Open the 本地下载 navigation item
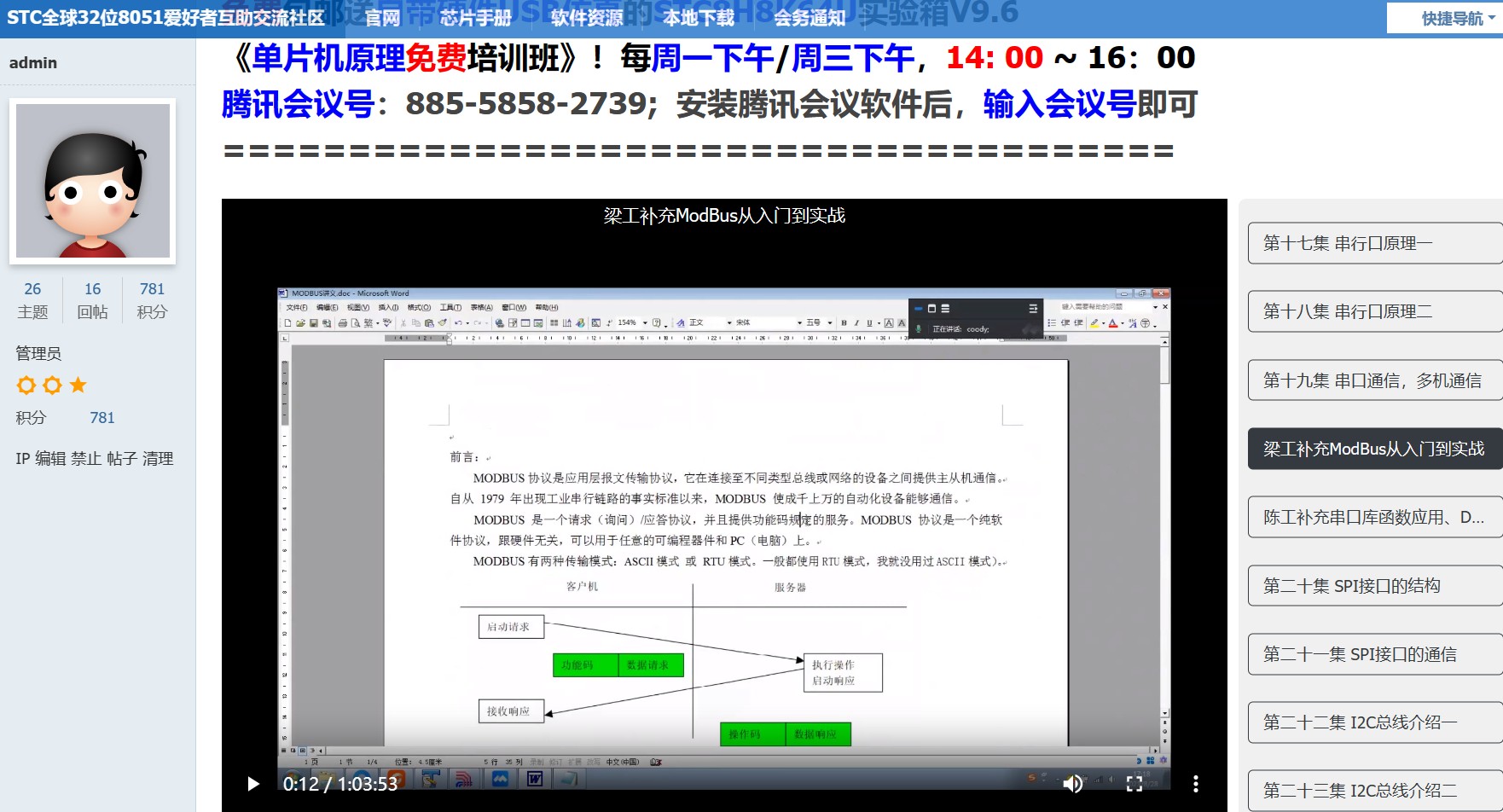The height and width of the screenshot is (812, 1503). [x=699, y=18]
